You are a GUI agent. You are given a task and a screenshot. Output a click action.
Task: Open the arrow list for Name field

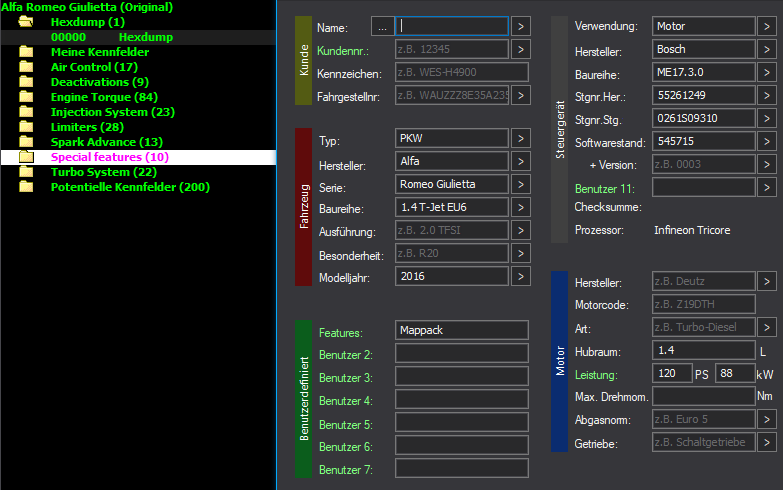pyautogui.click(x=520, y=26)
